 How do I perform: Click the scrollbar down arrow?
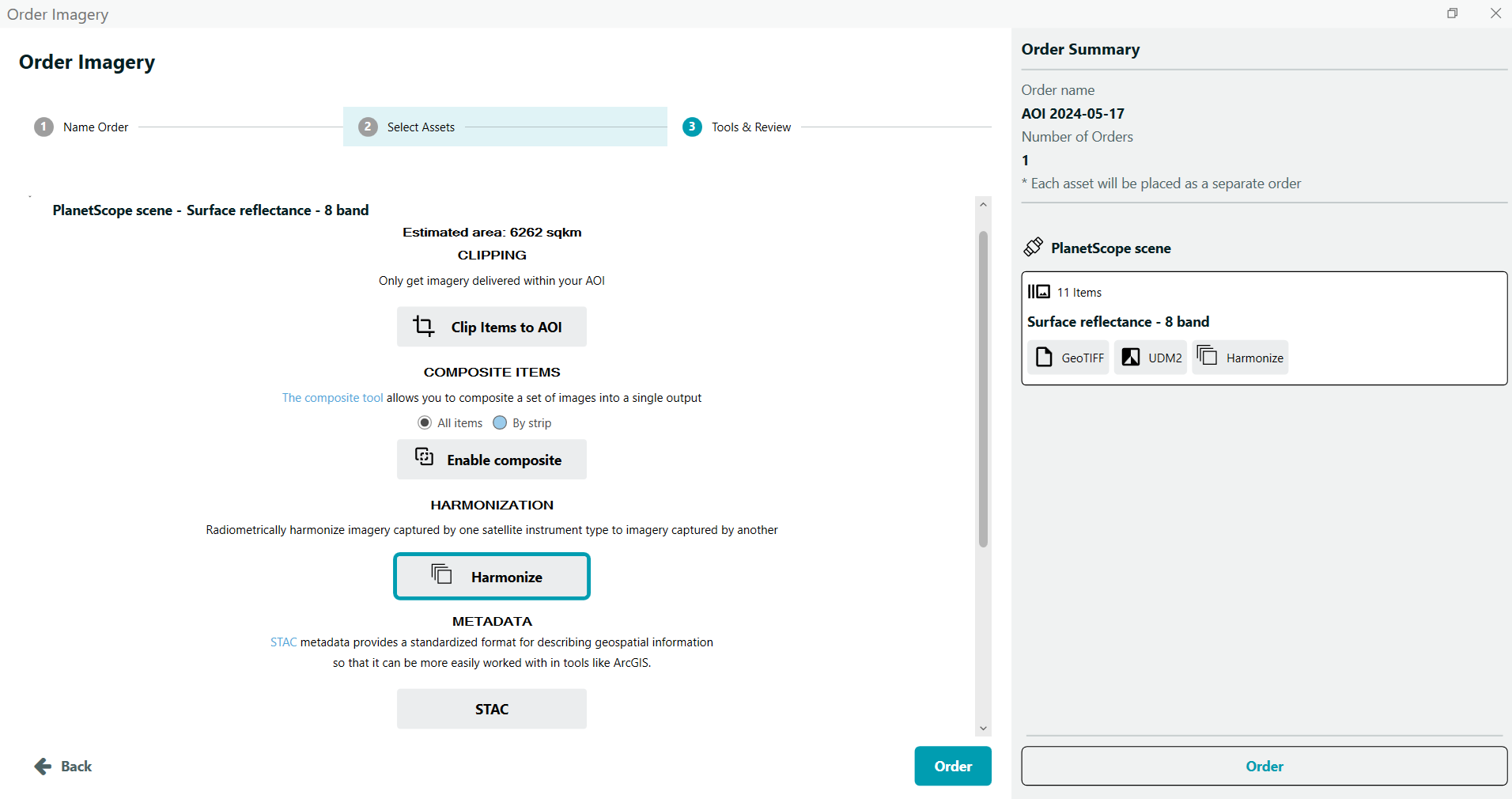983,729
